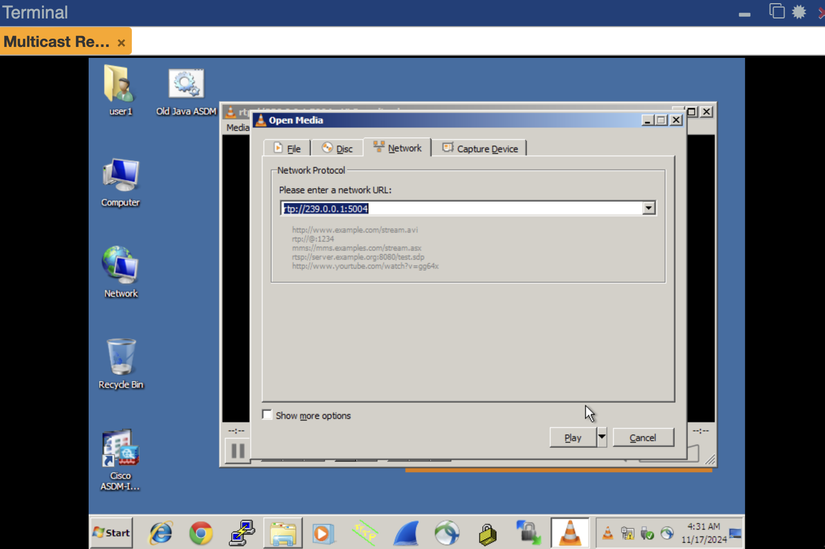Close the Multicast Re... tab
This screenshot has height=549, width=825.
coord(121,43)
